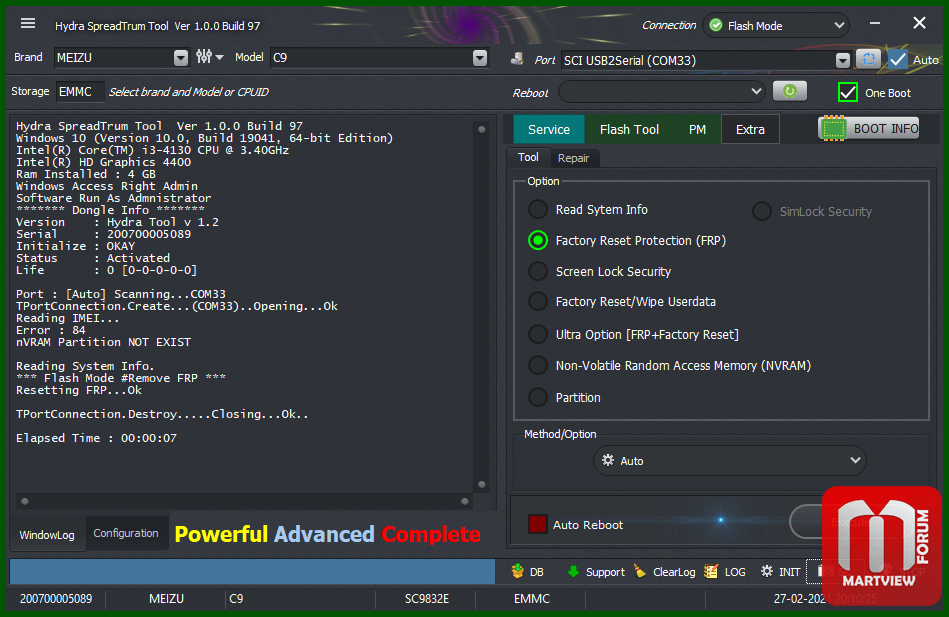Select Factory Reset/Wipe Userdata radio button
This screenshot has height=617, width=949.
click(538, 301)
